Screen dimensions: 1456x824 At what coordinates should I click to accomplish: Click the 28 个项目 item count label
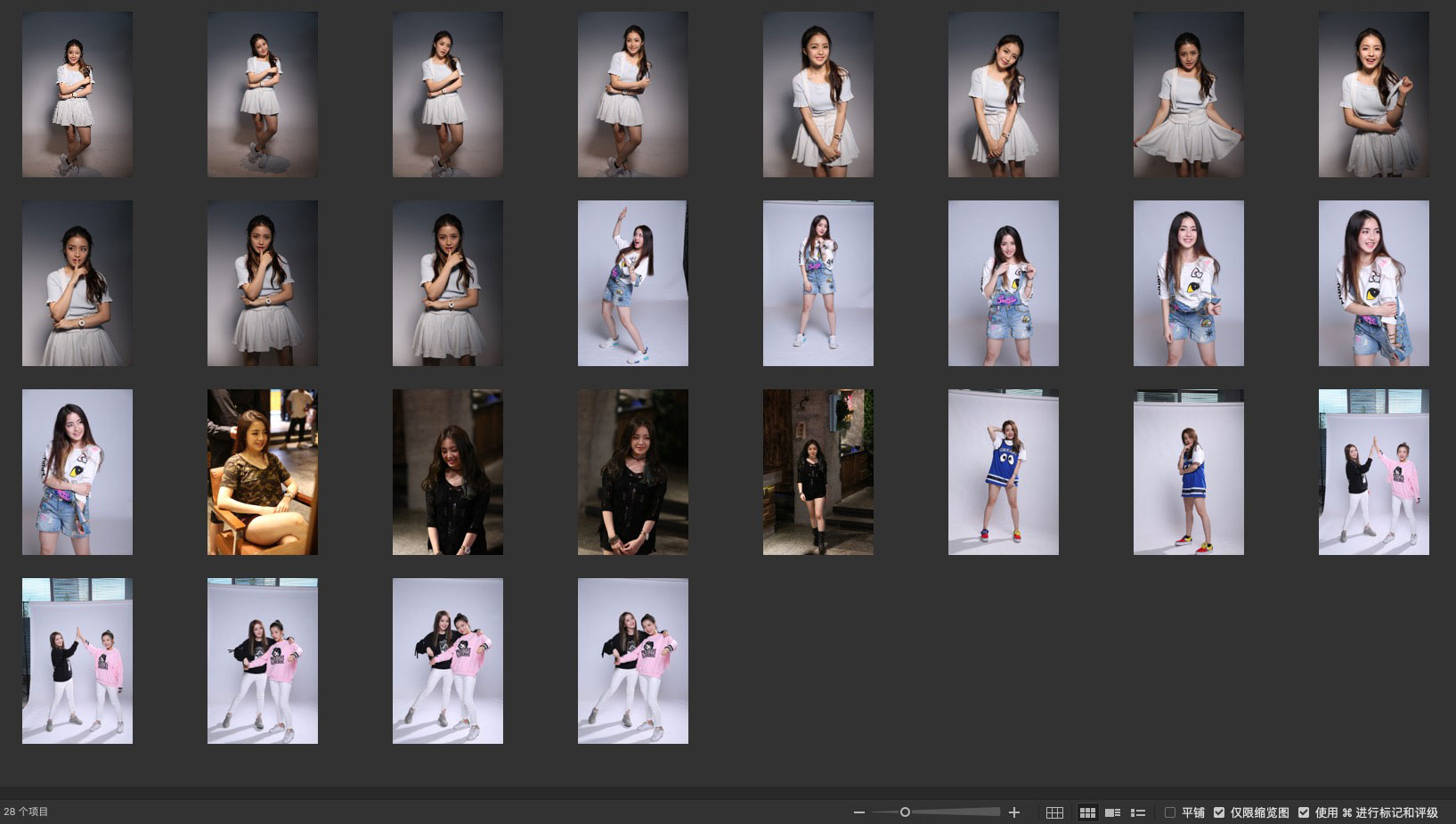pyautogui.click(x=27, y=812)
